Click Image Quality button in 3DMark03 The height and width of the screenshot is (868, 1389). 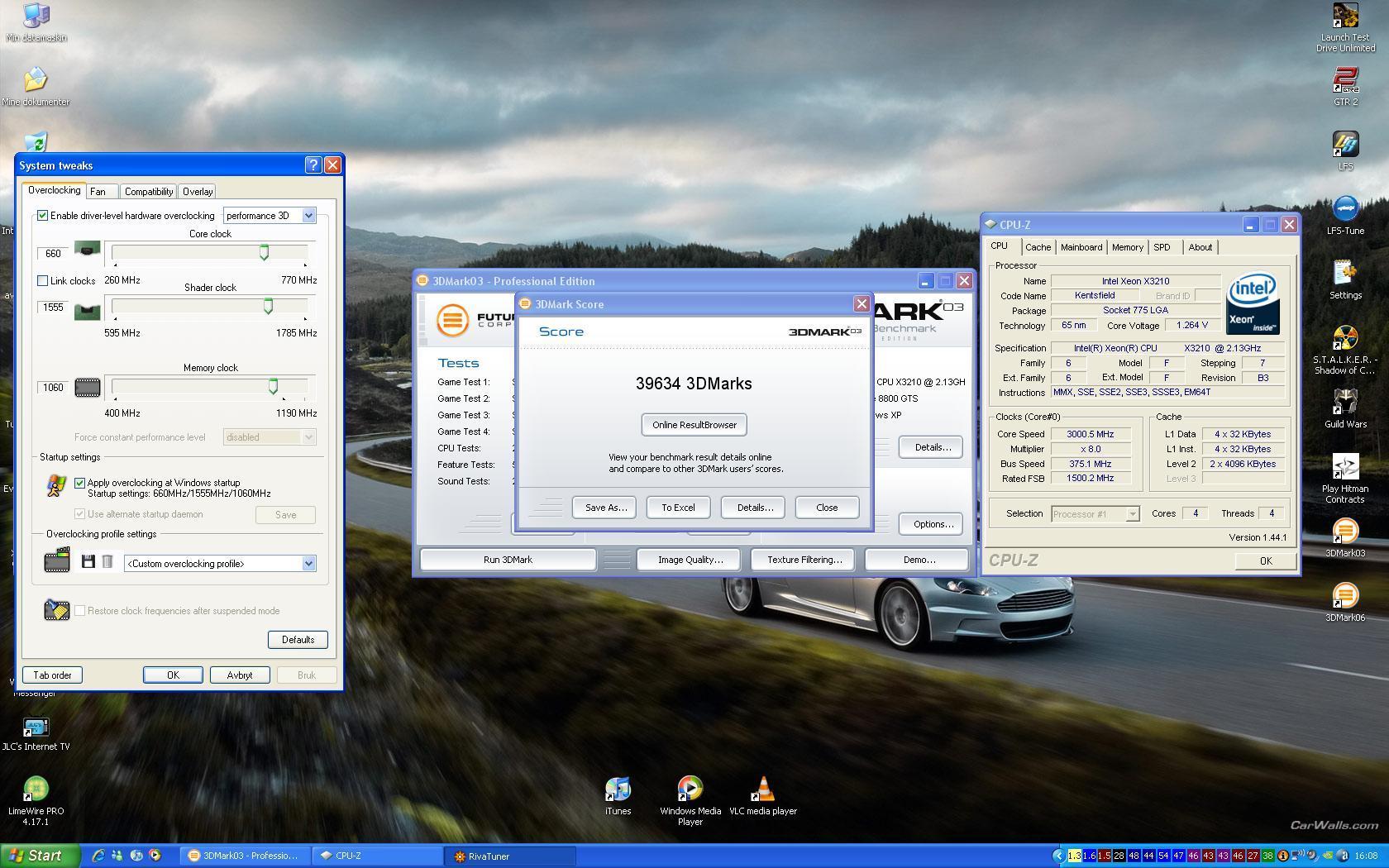(690, 560)
